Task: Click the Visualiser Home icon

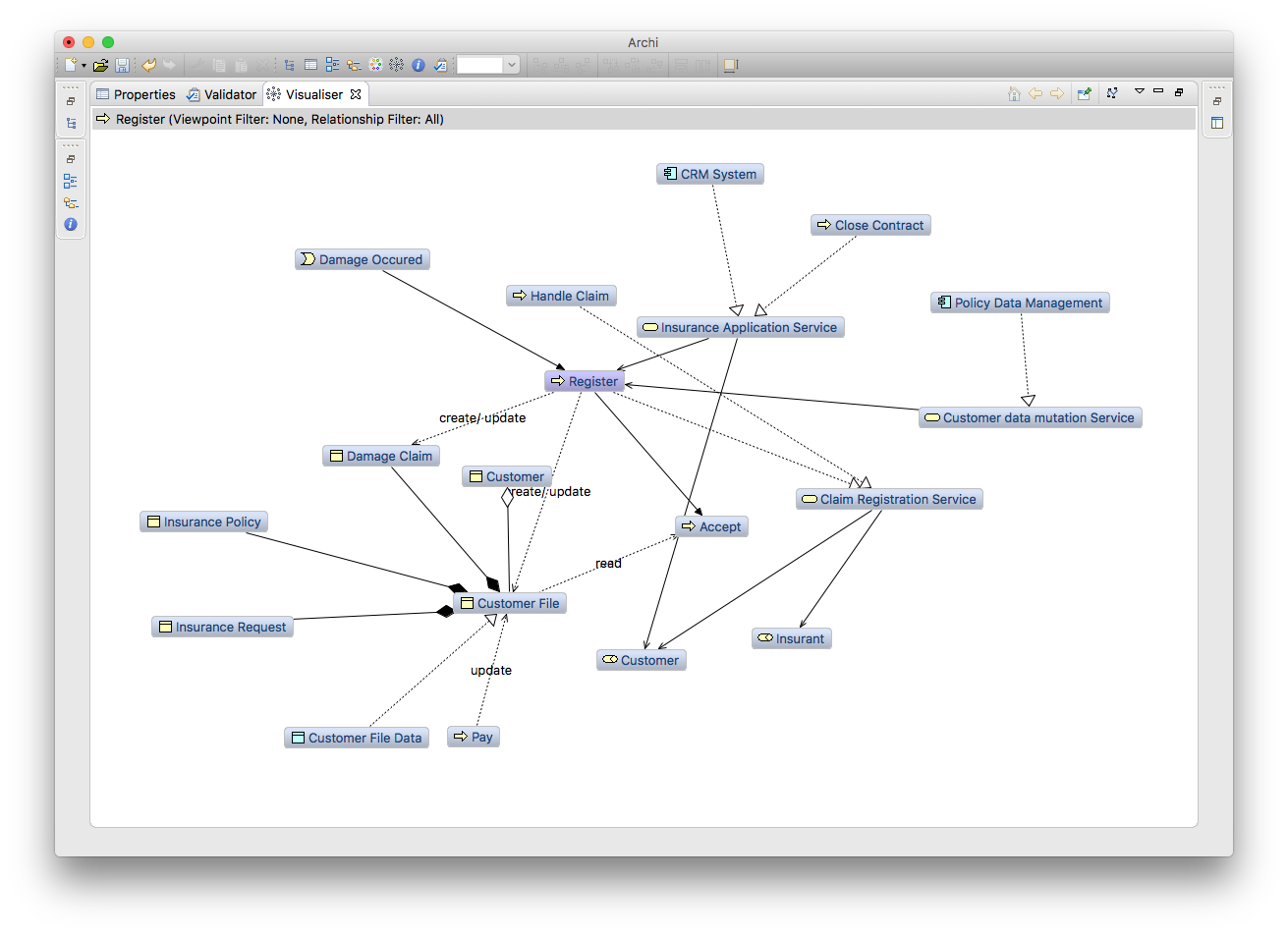Action: coord(1014,93)
